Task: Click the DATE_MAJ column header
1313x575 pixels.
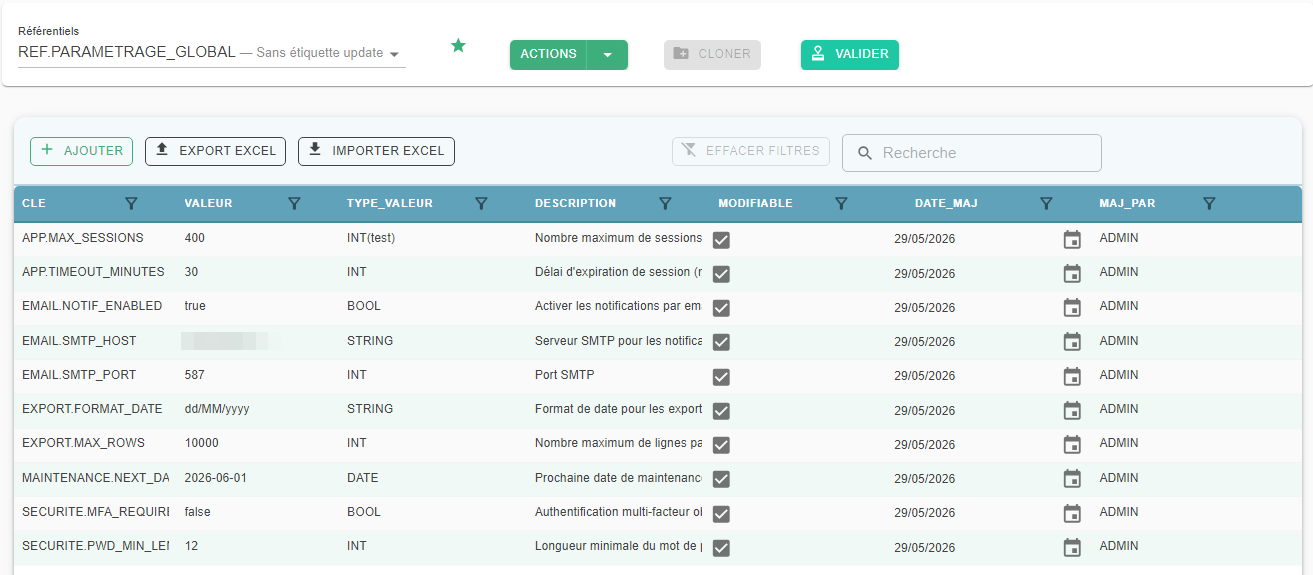Action: 946,203
